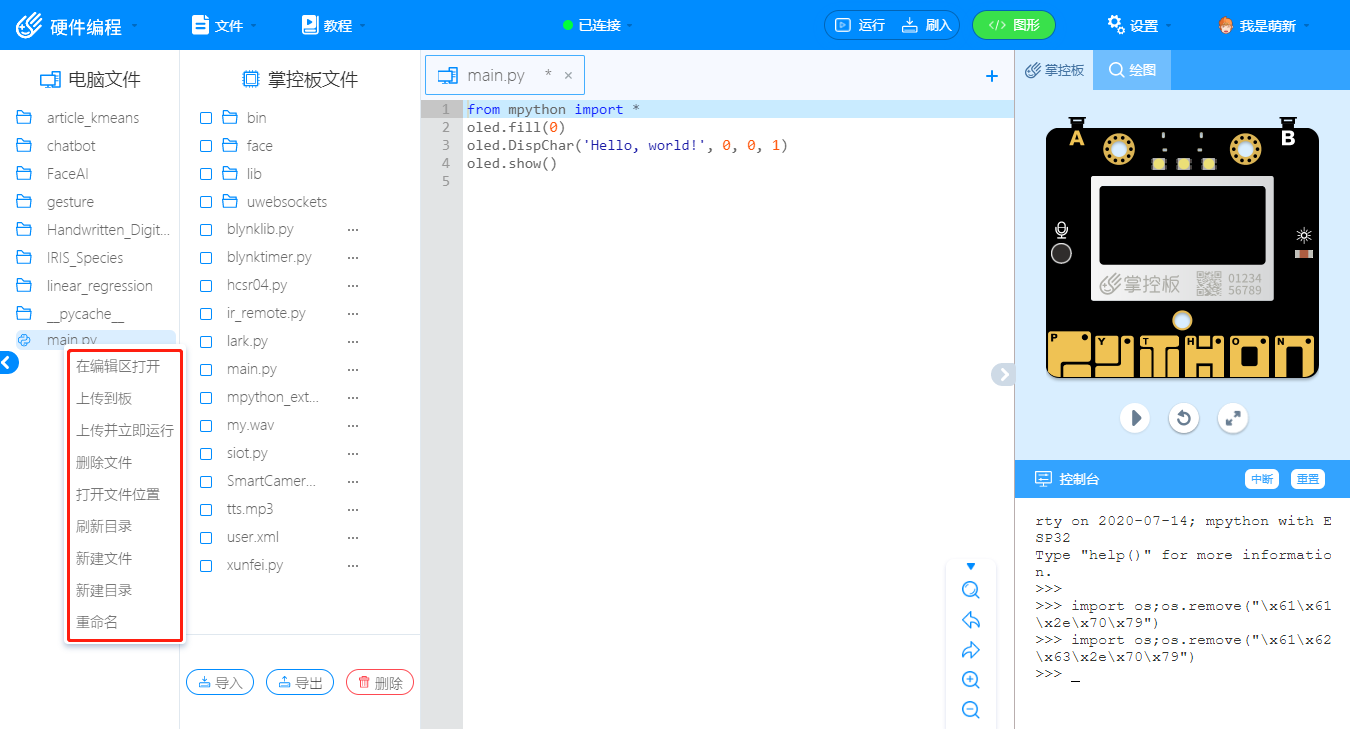Viewport: 1350px width, 729px height.
Task: Open the 文件 dropdown menu
Action: tap(224, 26)
